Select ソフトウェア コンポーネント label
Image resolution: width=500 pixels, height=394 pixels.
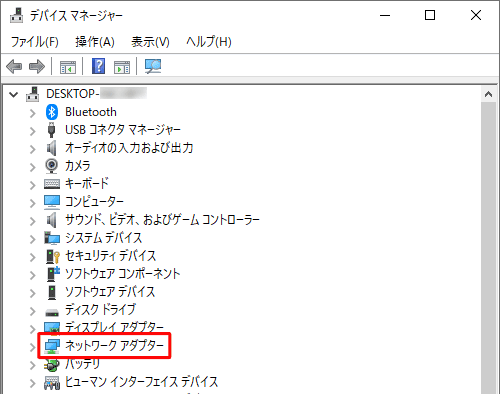pos(123,274)
